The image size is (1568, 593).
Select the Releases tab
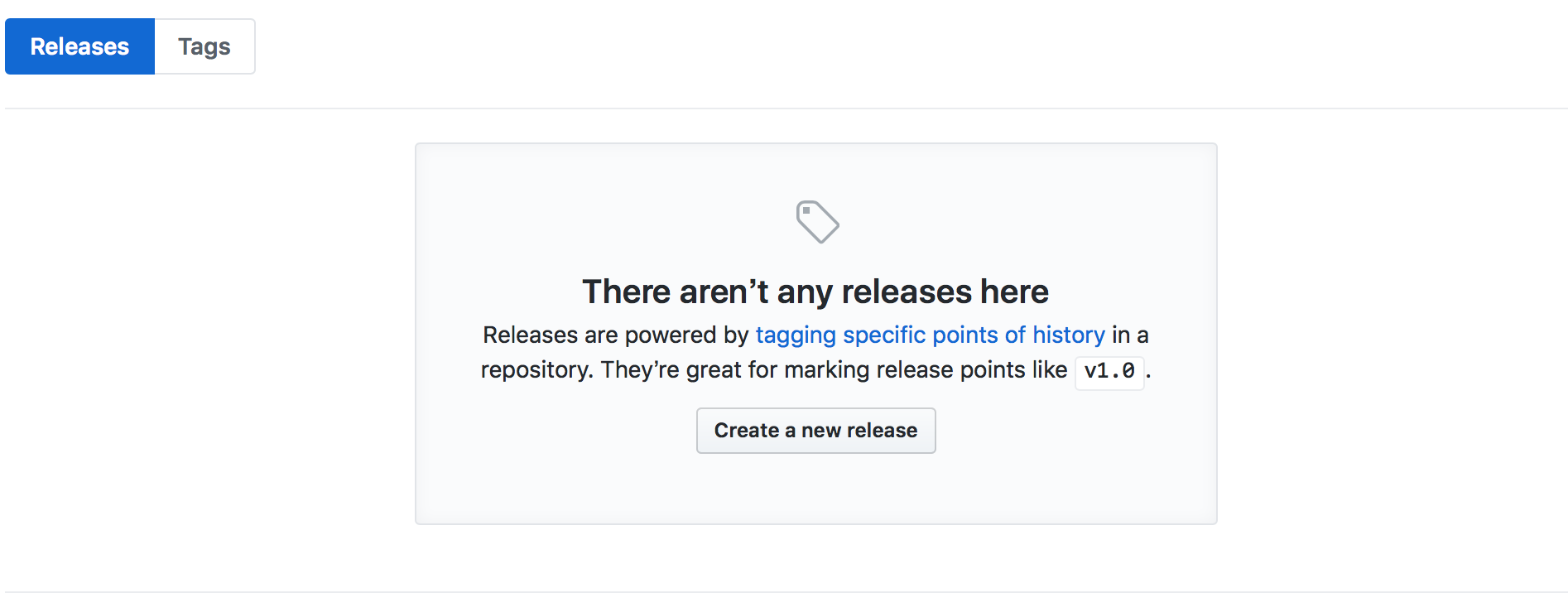click(x=79, y=46)
